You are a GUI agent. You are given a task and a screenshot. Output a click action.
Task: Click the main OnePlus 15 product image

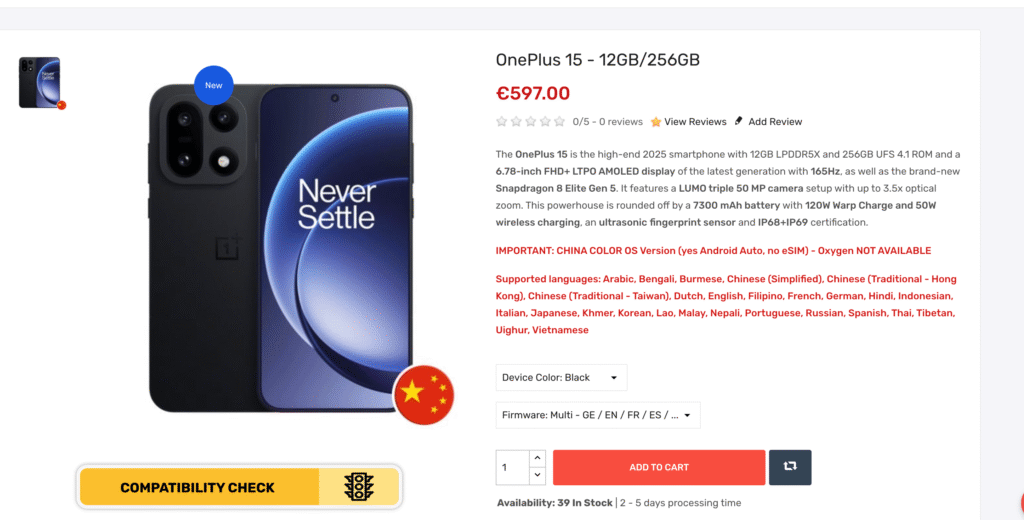click(x=281, y=248)
